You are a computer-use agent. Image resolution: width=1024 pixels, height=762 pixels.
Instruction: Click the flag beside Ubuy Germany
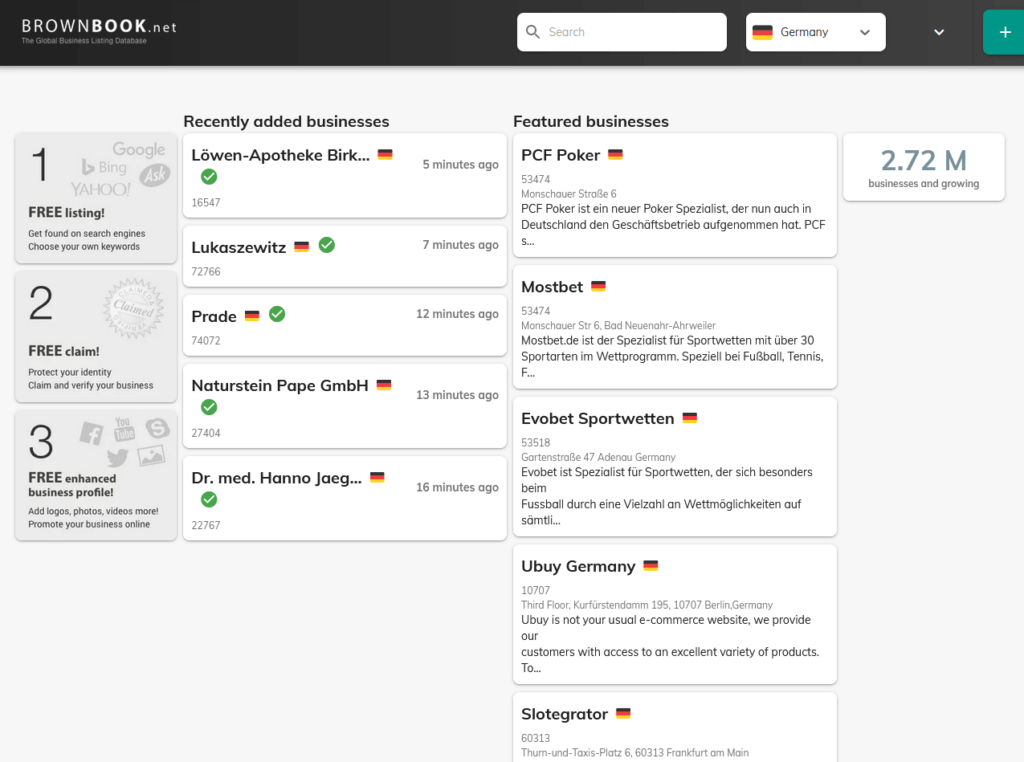pyautogui.click(x=650, y=566)
